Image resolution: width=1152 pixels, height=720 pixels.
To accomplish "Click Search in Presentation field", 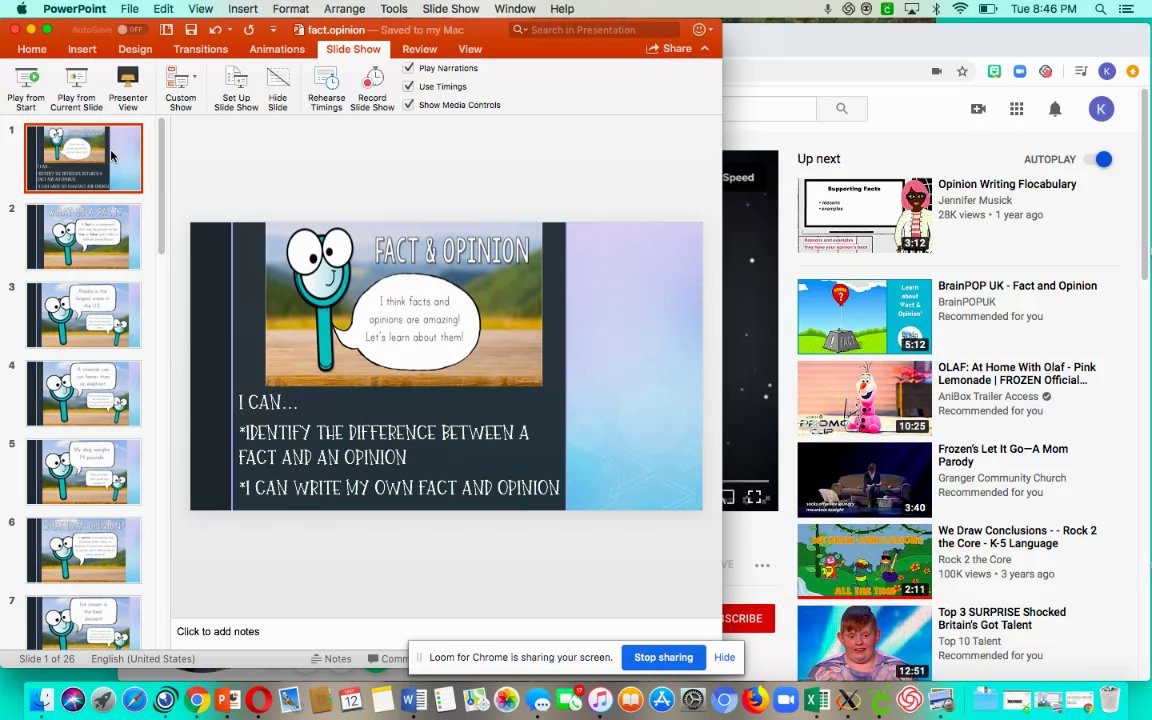I will click(x=594, y=29).
